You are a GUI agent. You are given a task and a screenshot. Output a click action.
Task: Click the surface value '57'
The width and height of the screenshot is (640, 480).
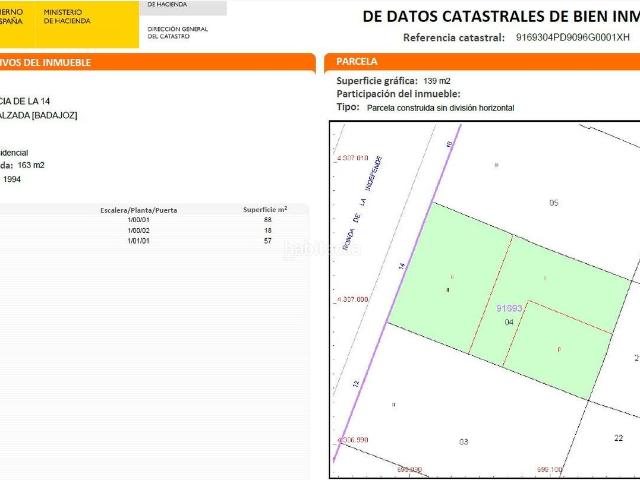[268, 241]
